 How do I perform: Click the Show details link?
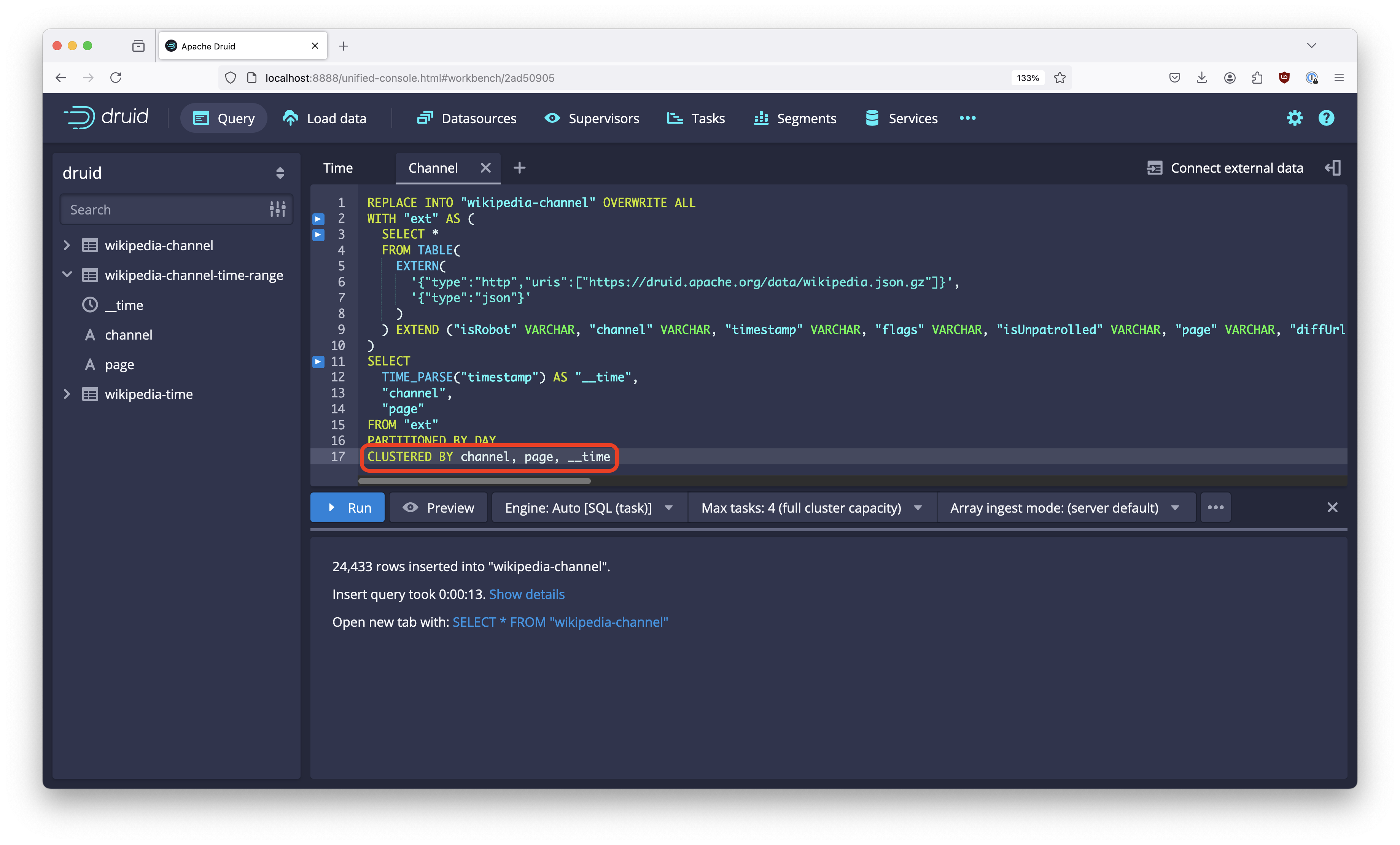click(x=527, y=594)
